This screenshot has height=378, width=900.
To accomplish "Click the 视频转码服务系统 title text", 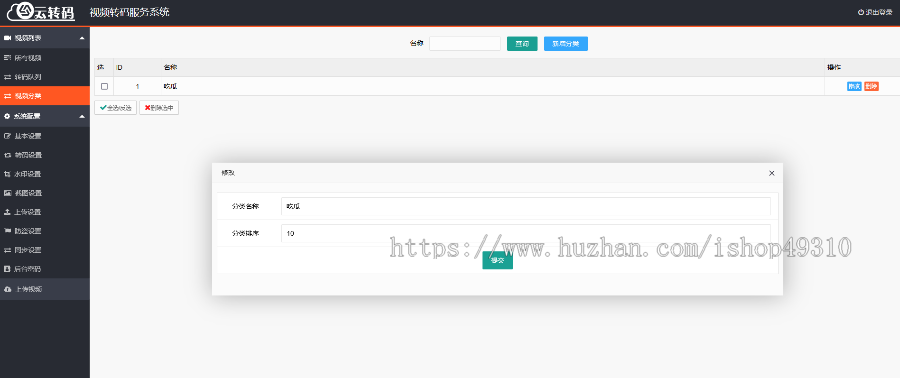I will pos(130,12).
